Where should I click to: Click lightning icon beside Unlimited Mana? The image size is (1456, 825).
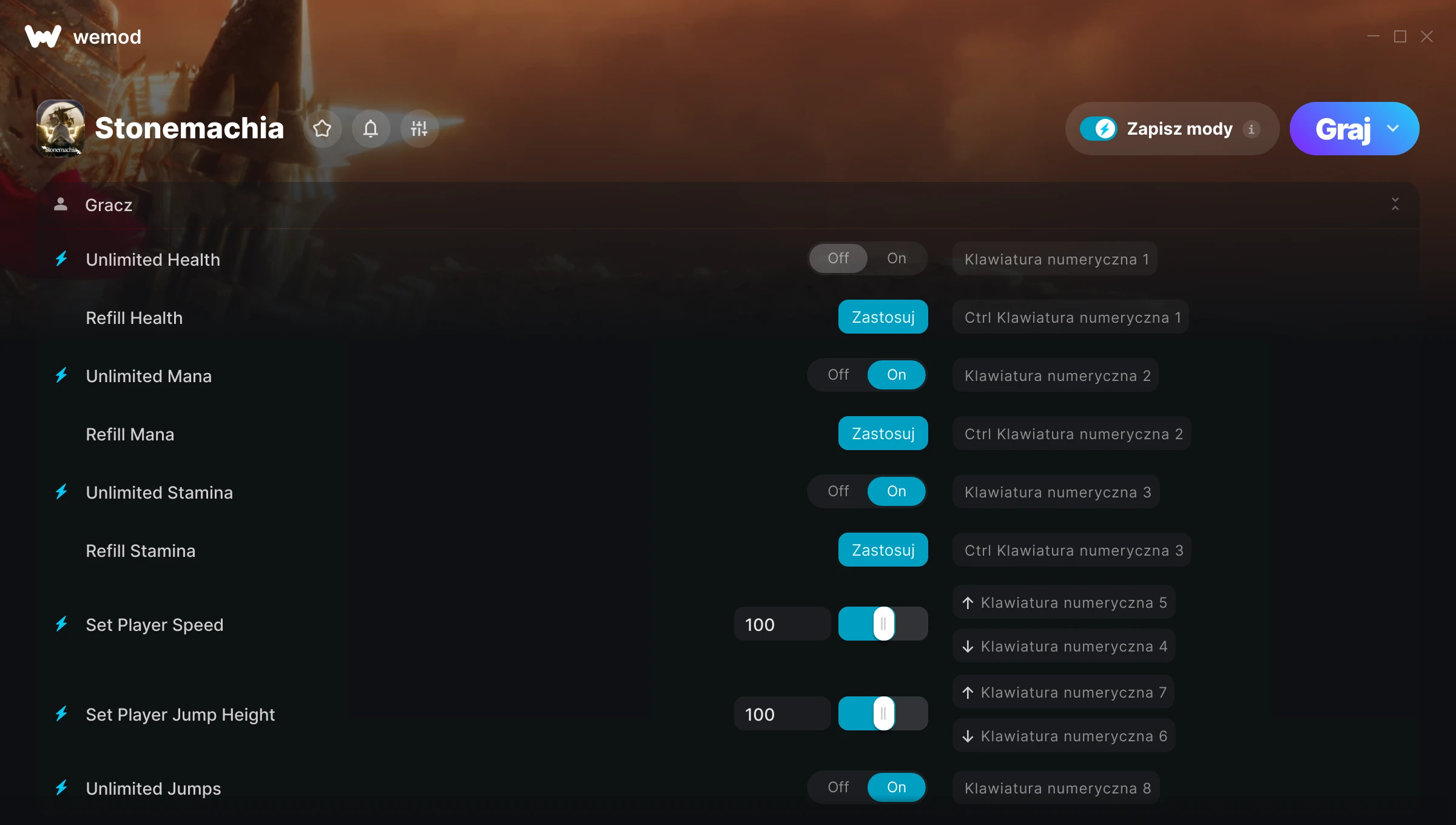tap(61, 375)
